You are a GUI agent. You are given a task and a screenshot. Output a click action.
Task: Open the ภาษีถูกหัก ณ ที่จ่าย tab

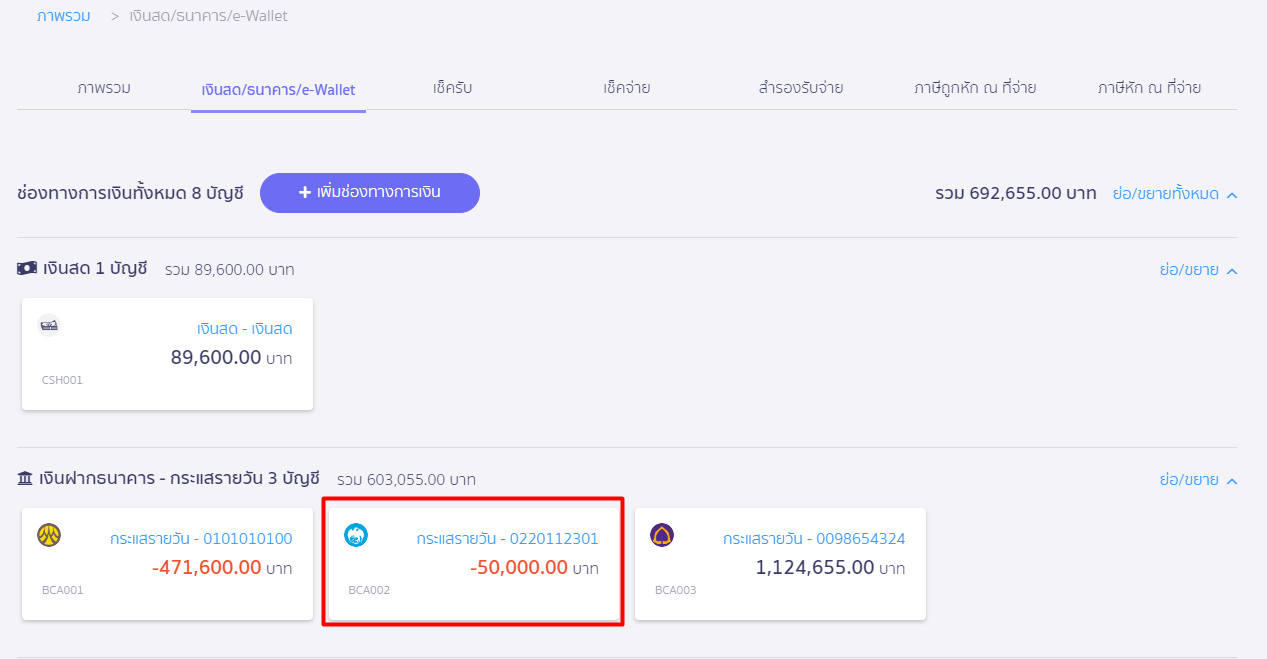pos(975,88)
